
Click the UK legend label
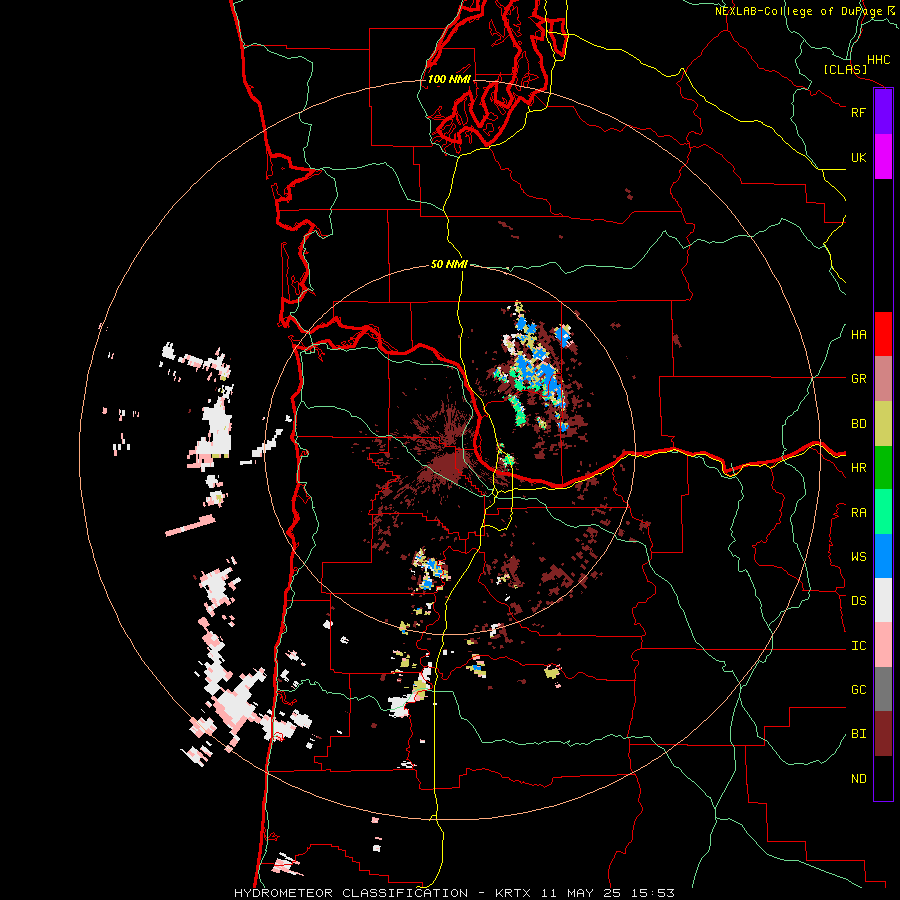tap(858, 157)
